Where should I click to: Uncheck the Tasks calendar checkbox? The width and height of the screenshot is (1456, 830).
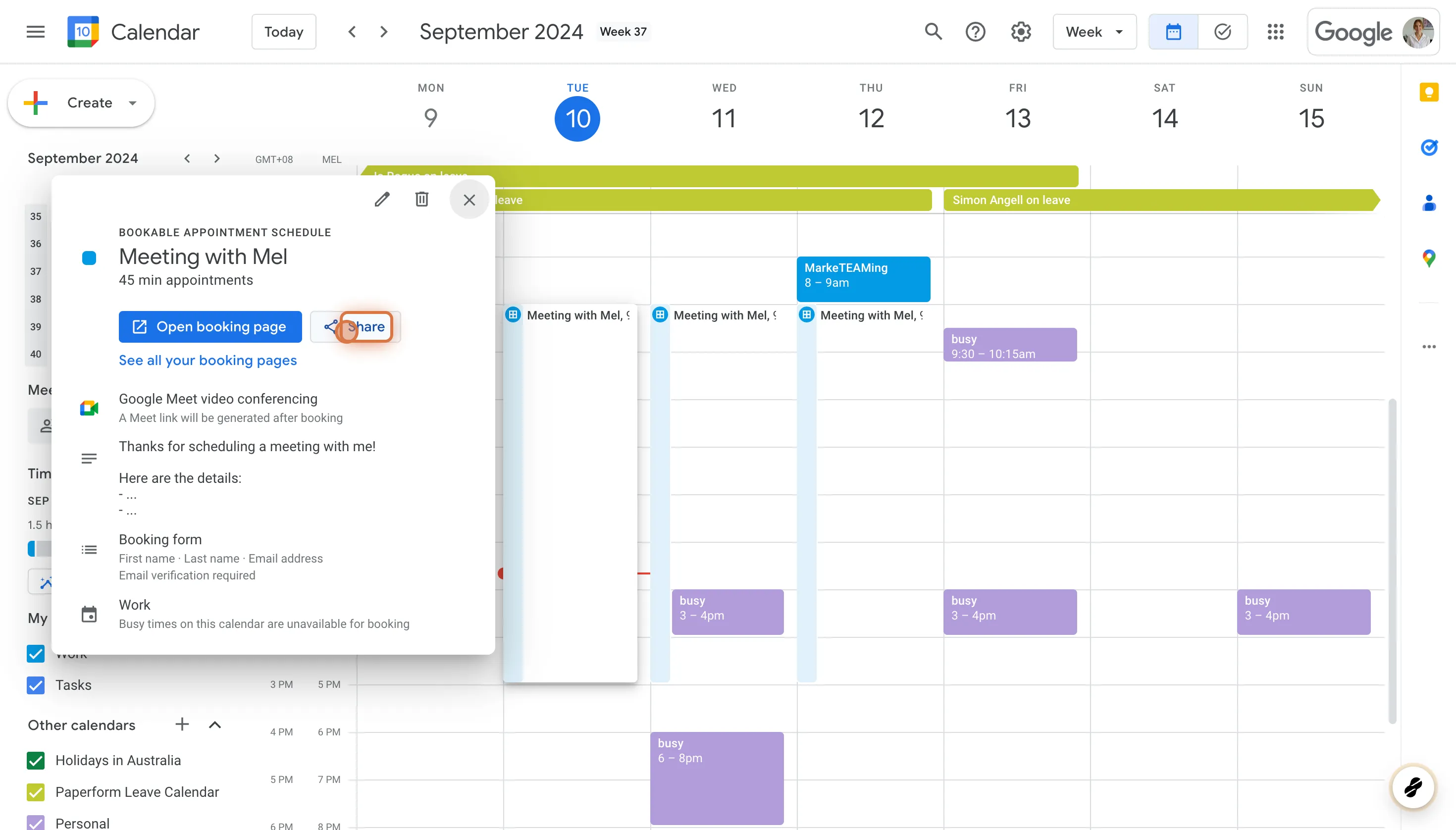(x=36, y=685)
